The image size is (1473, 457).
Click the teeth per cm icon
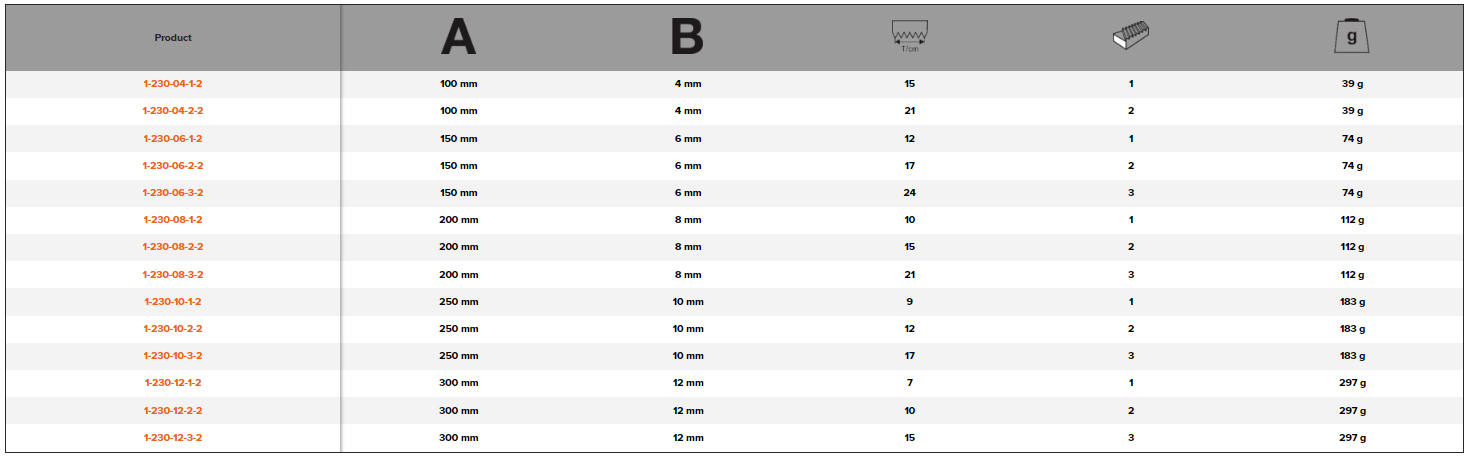tap(909, 38)
